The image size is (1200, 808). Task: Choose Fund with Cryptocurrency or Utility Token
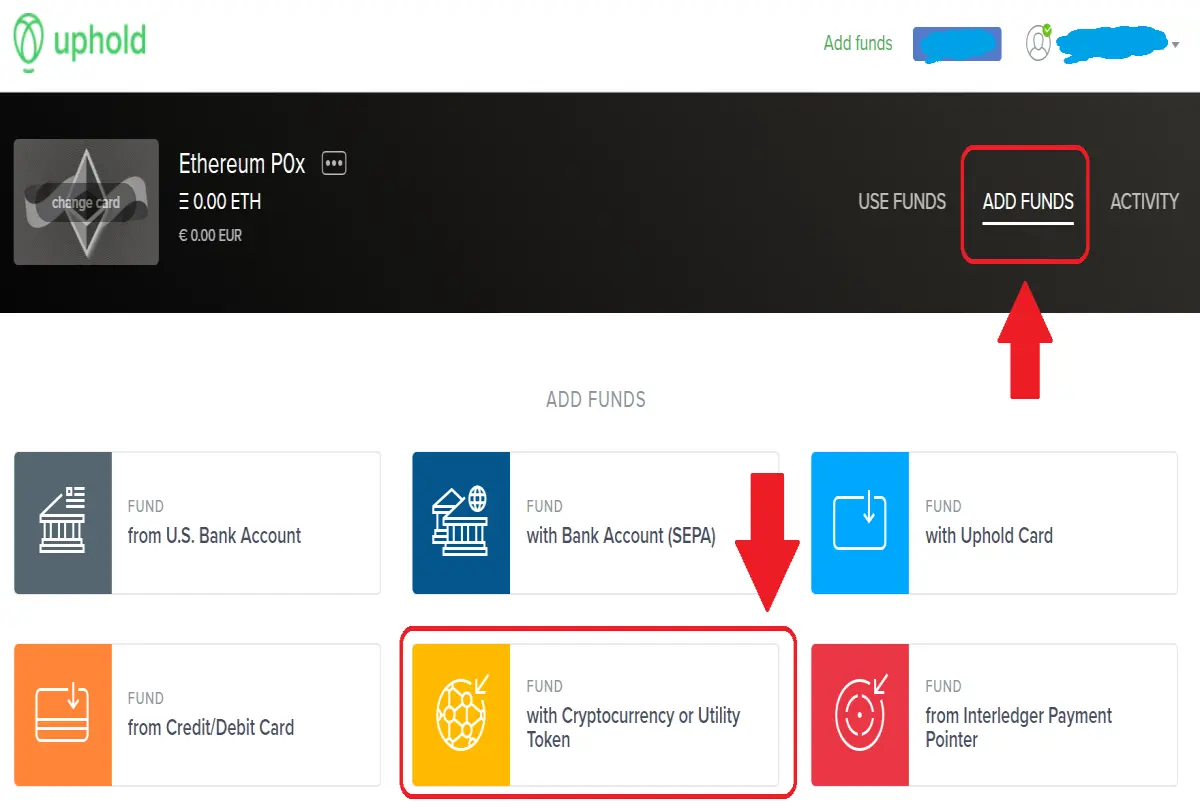(596, 715)
